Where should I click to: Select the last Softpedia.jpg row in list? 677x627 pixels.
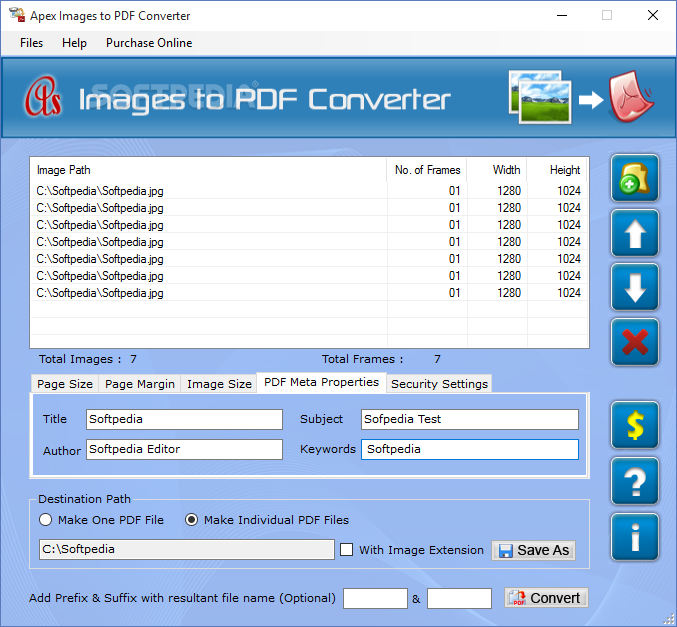(309, 293)
